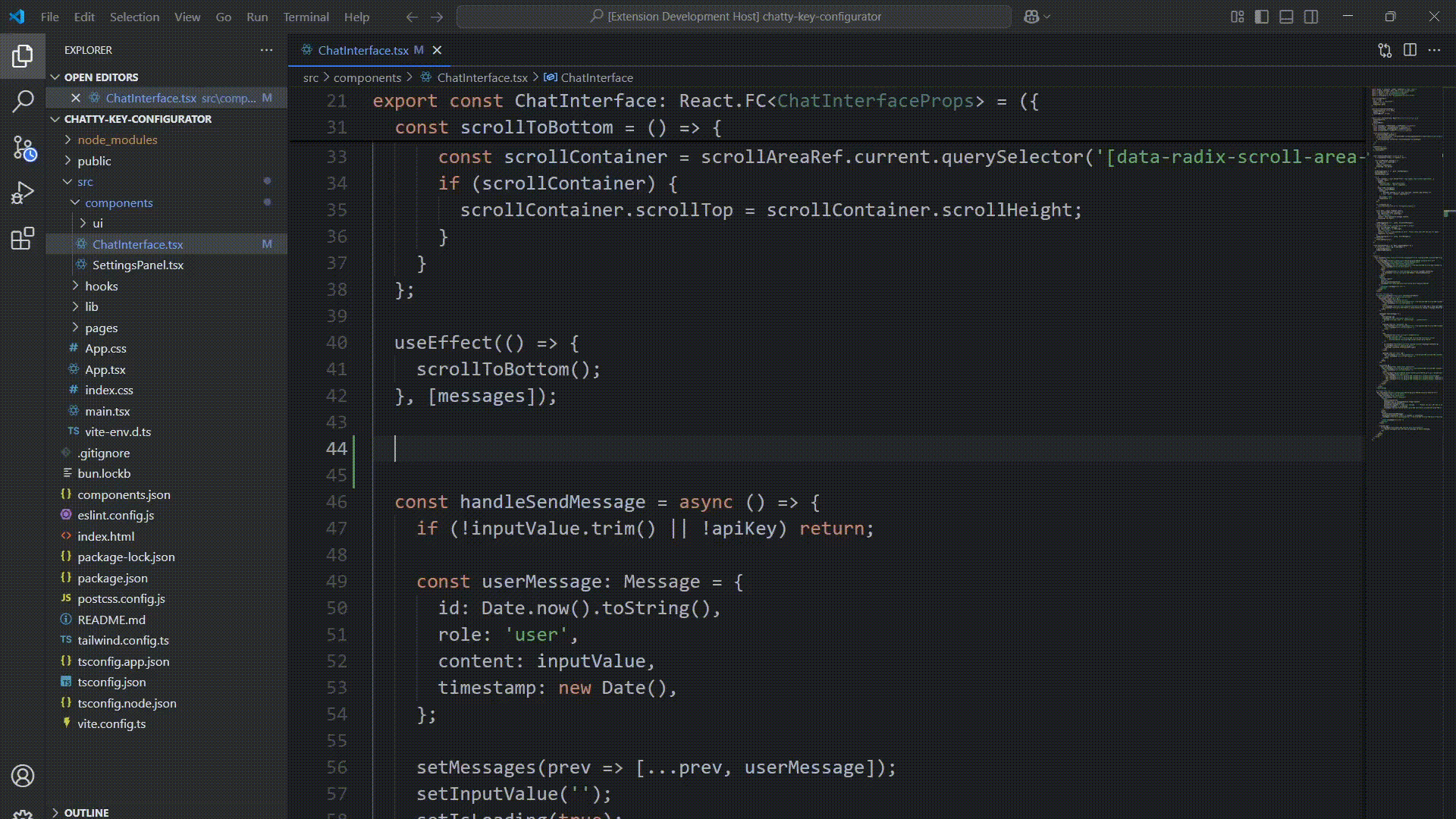Select the ChatInterface.tsx editor tab

(x=362, y=50)
